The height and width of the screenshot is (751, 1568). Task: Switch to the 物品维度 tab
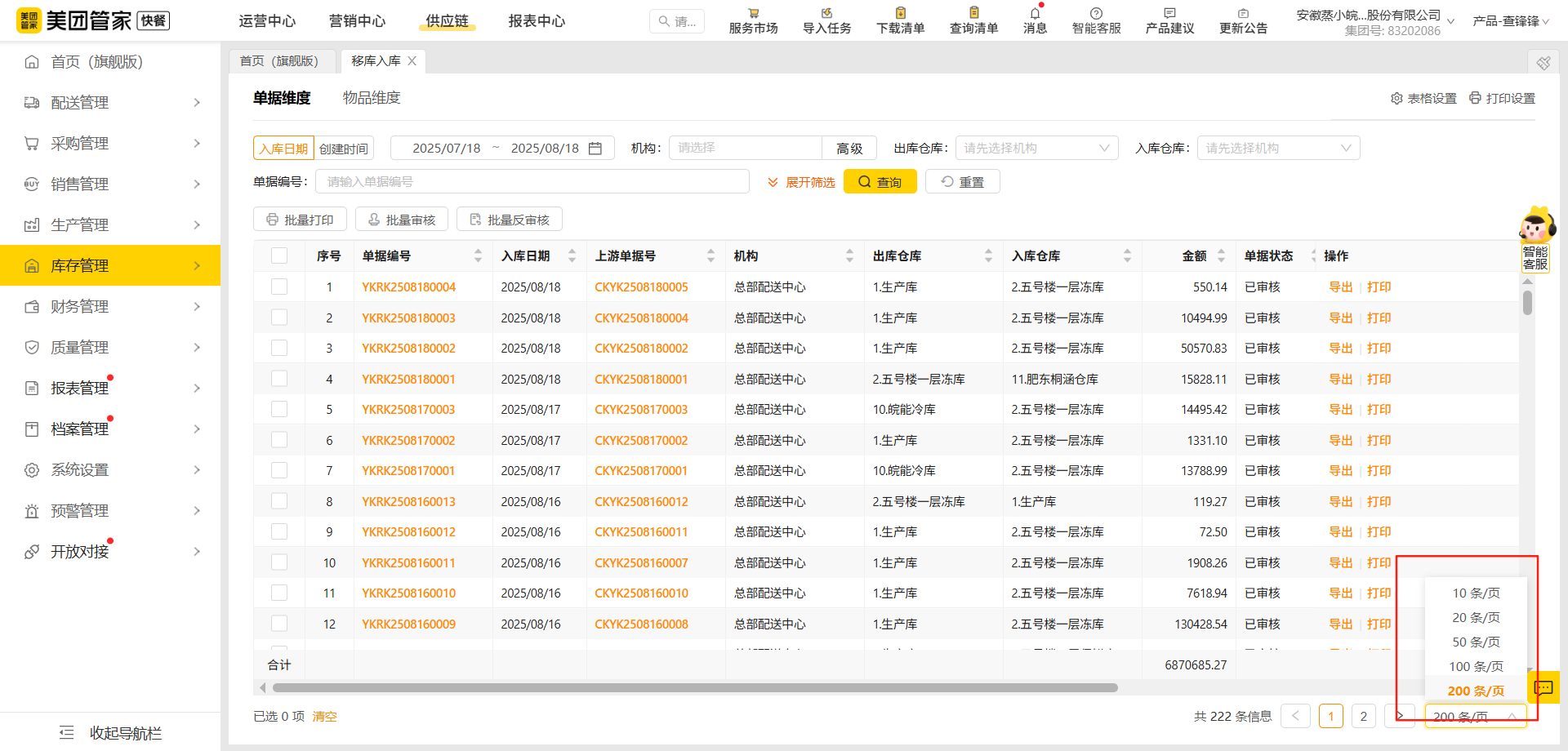click(372, 97)
